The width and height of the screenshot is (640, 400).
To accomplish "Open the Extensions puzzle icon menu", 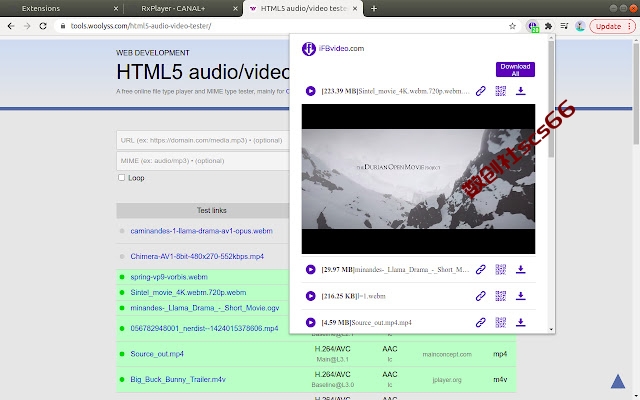I will point(549,26).
